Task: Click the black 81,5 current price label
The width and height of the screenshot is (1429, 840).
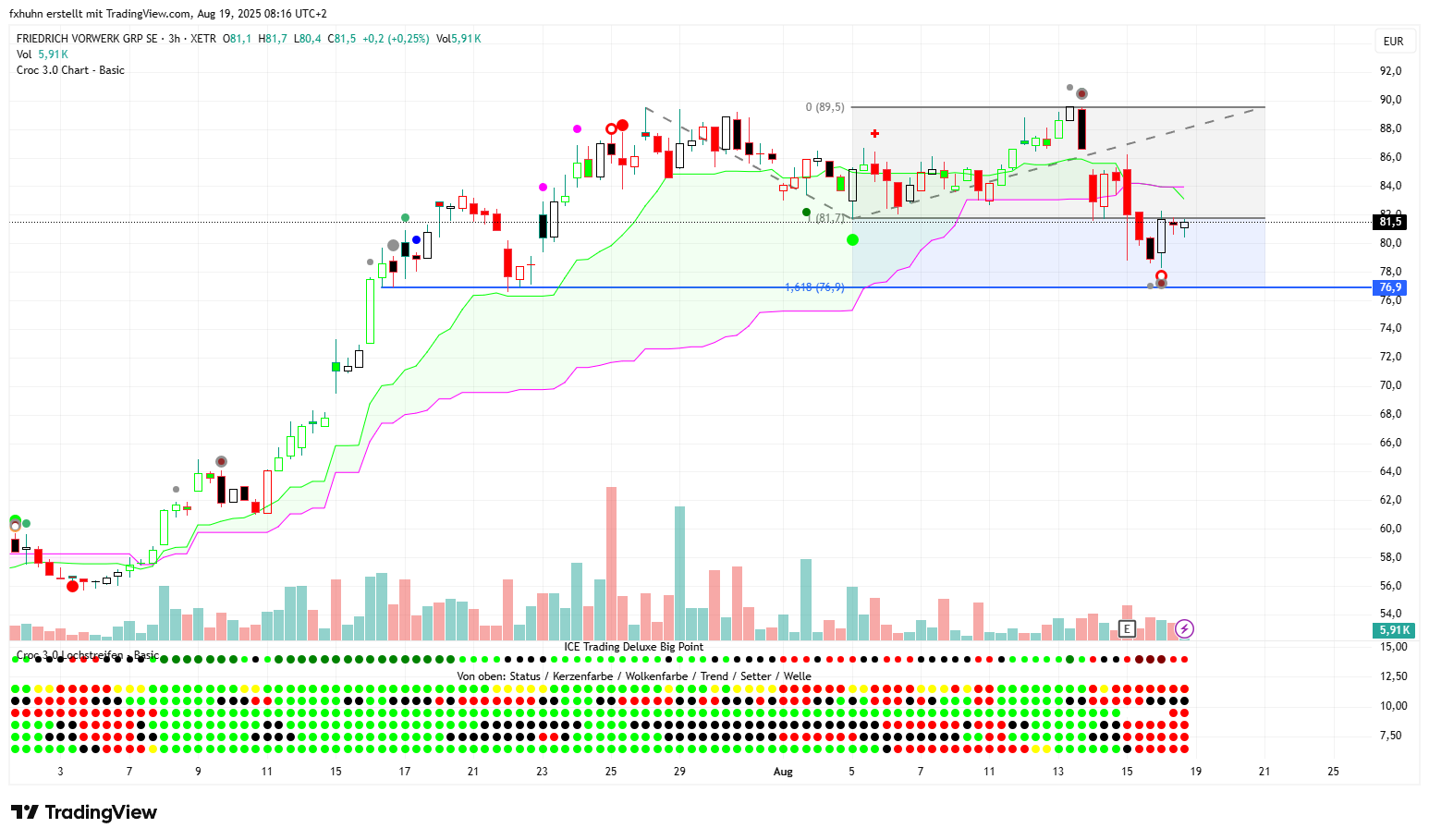Action: click(x=1390, y=222)
